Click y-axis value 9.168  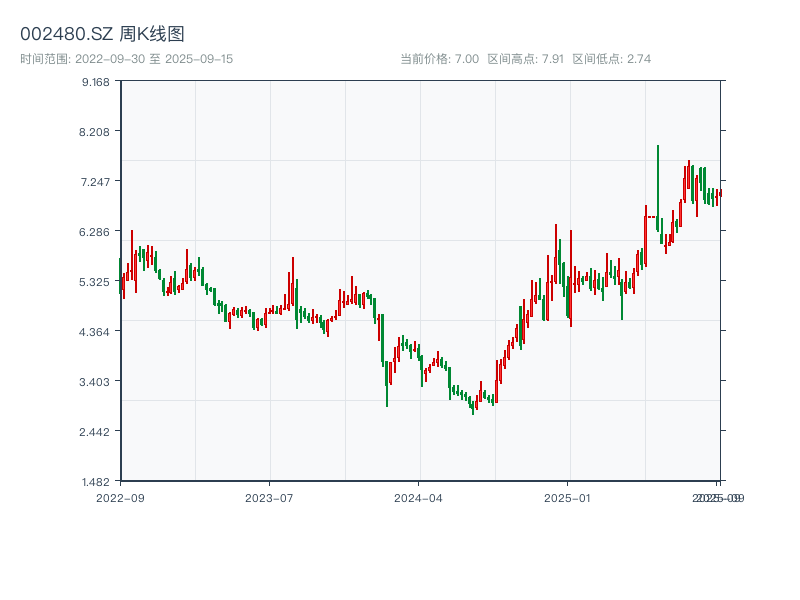[x=95, y=82]
